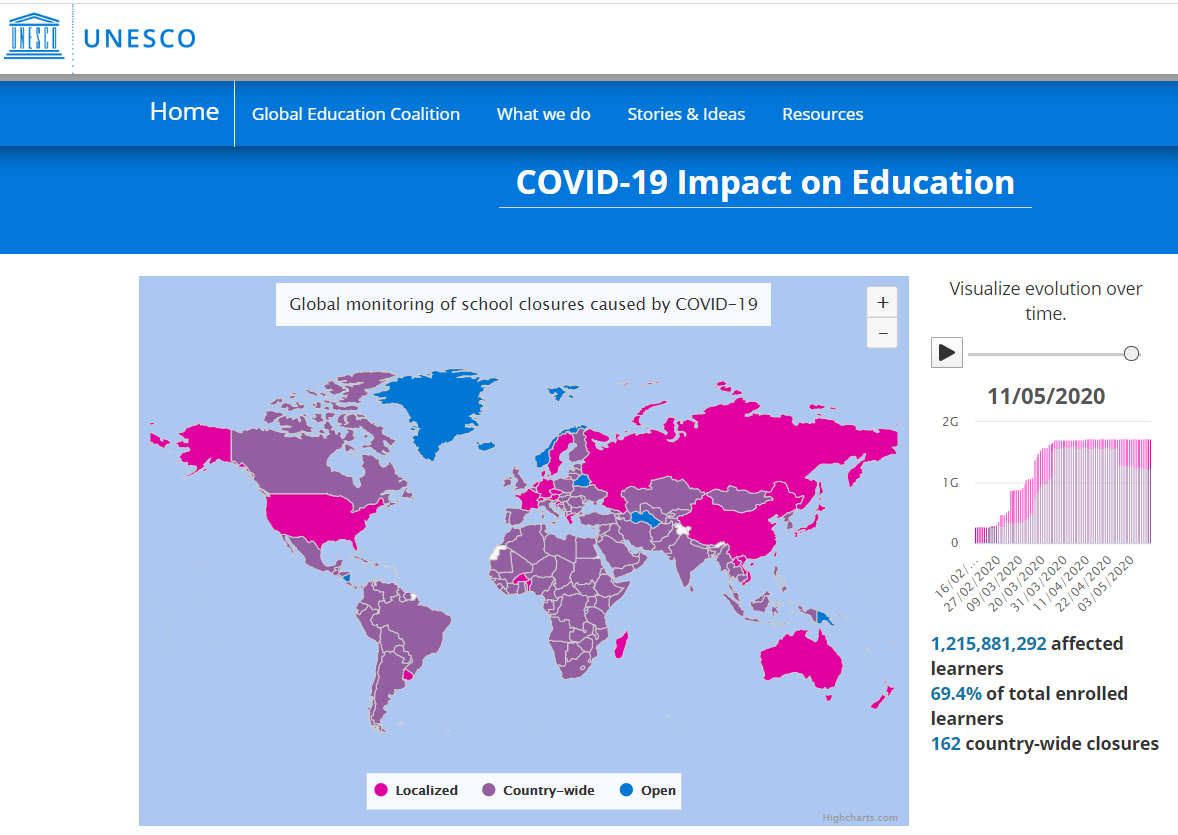Open the Global Education Coalition menu
This screenshot has height=835, width=1178.
356,114
